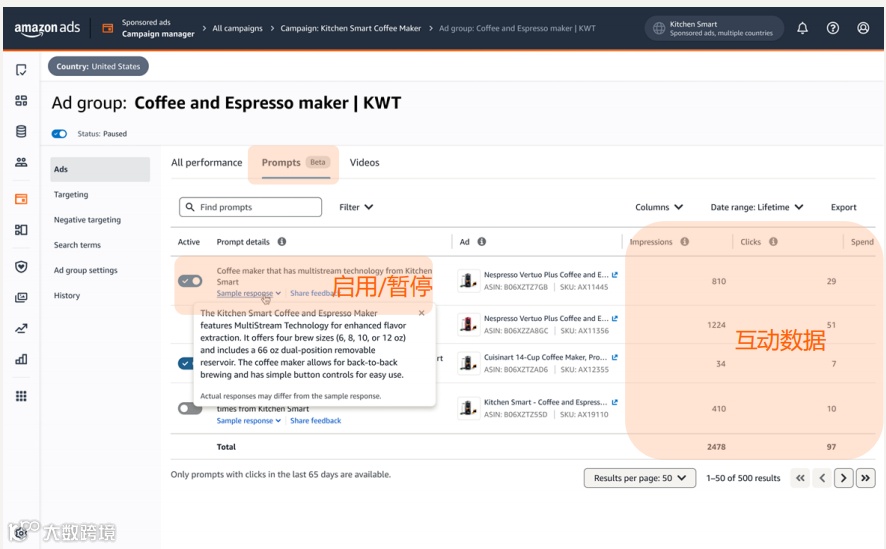Expand Sample response in last prompt row

pyautogui.click(x=249, y=421)
